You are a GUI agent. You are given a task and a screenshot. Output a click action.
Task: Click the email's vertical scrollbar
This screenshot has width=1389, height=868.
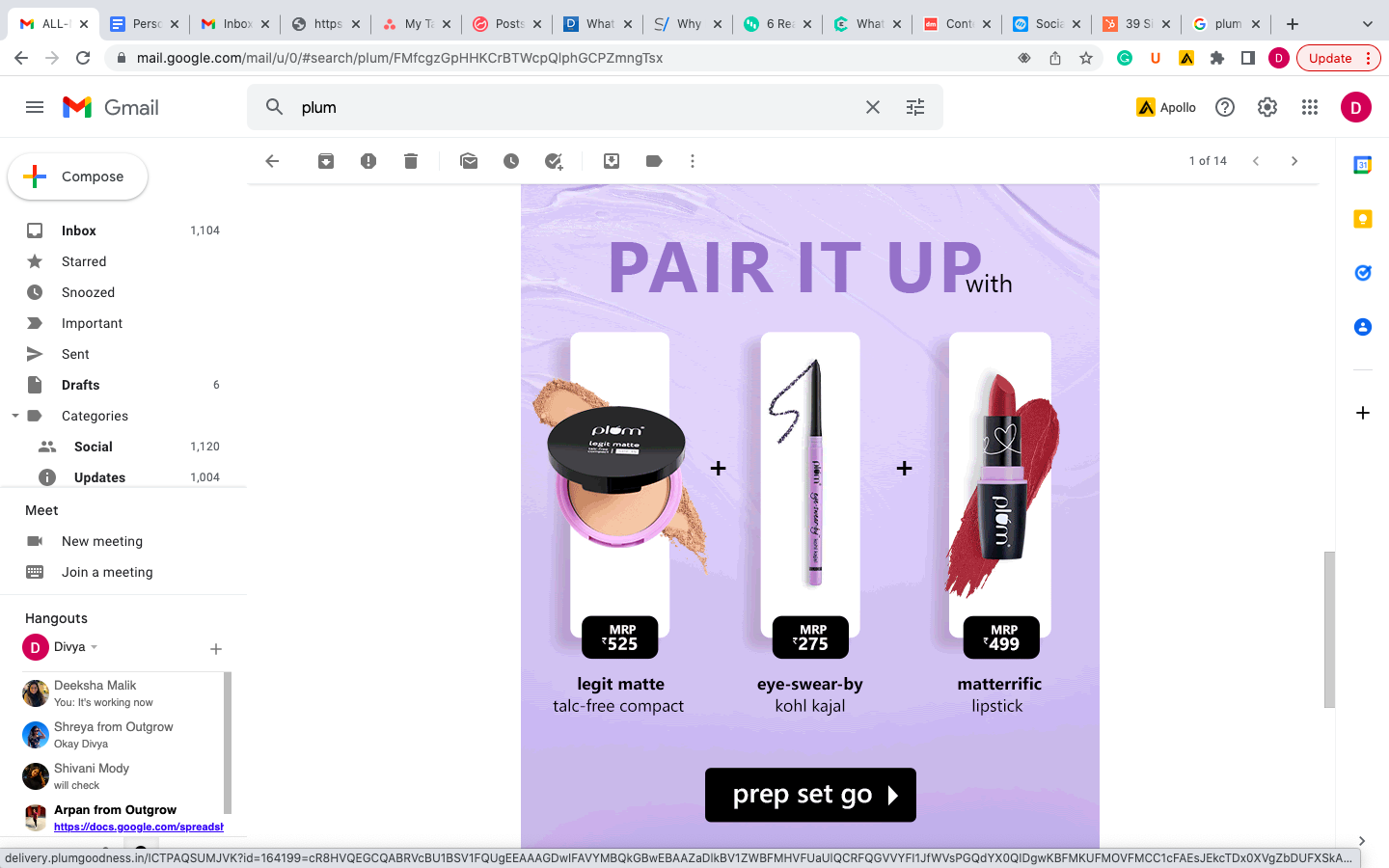click(1329, 629)
